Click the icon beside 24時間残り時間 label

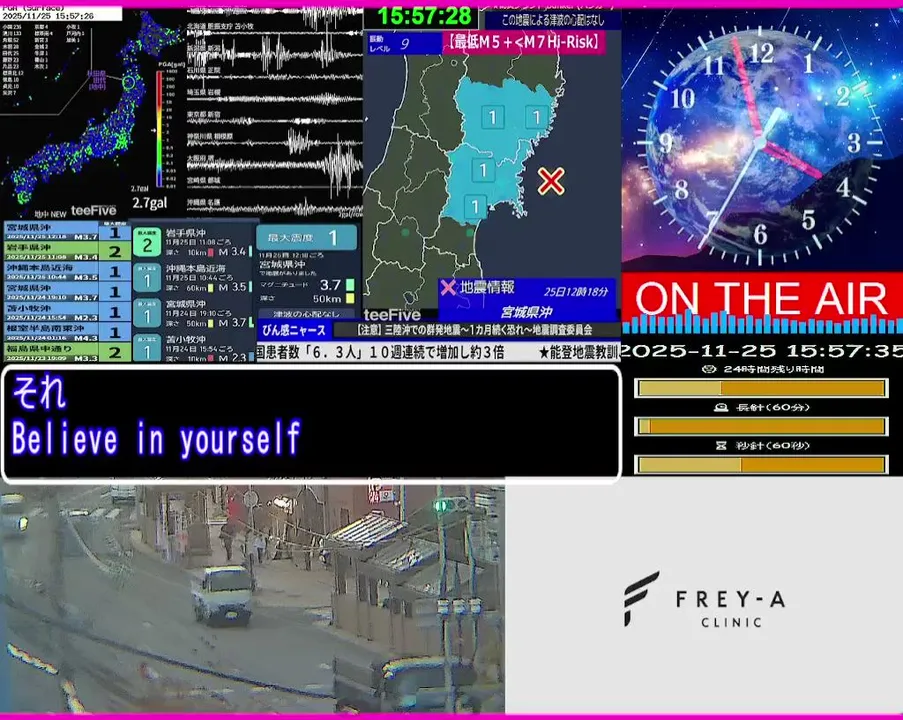point(710,369)
